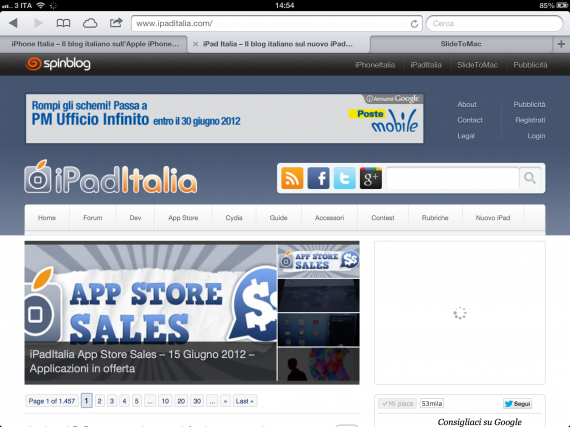
Task: Jump to page 20
Action: [181, 401]
